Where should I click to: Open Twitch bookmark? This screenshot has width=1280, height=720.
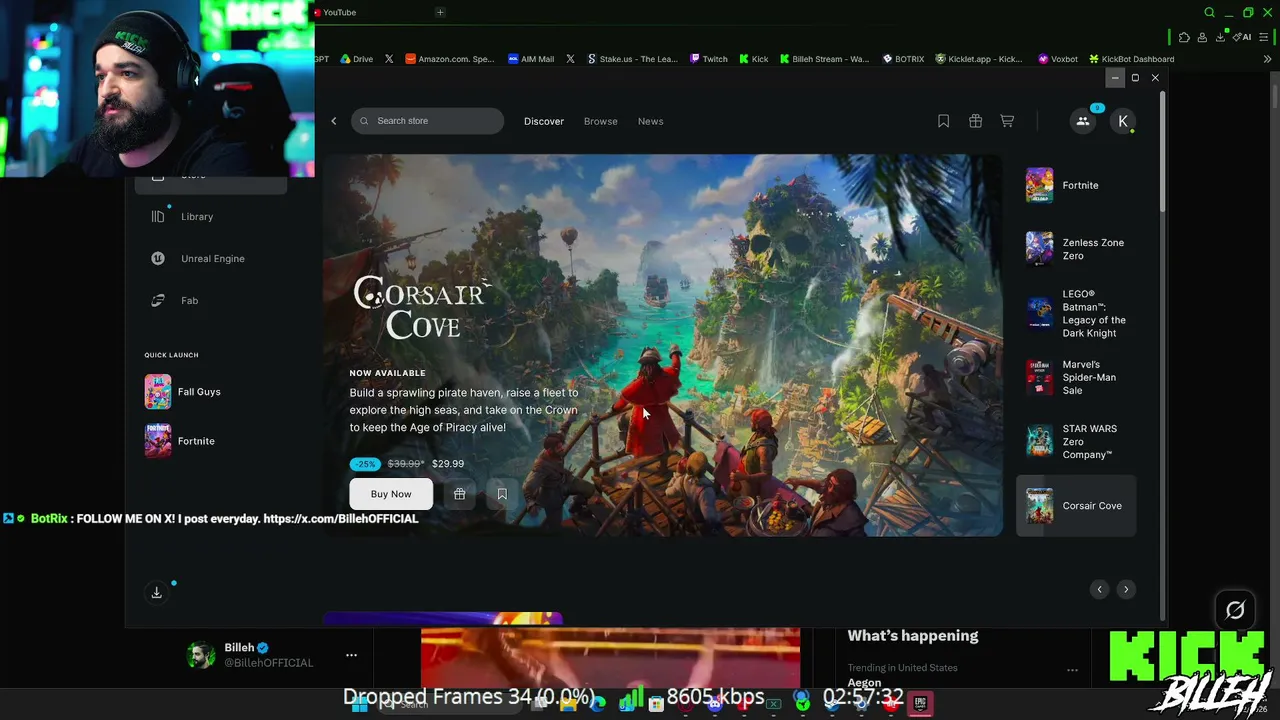[709, 59]
